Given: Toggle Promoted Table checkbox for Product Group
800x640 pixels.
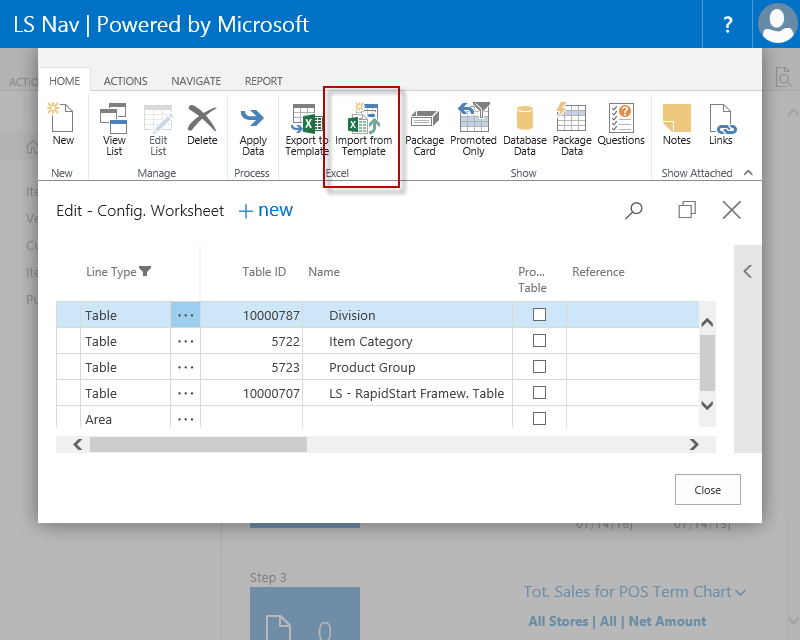Looking at the screenshot, I should 539,367.
